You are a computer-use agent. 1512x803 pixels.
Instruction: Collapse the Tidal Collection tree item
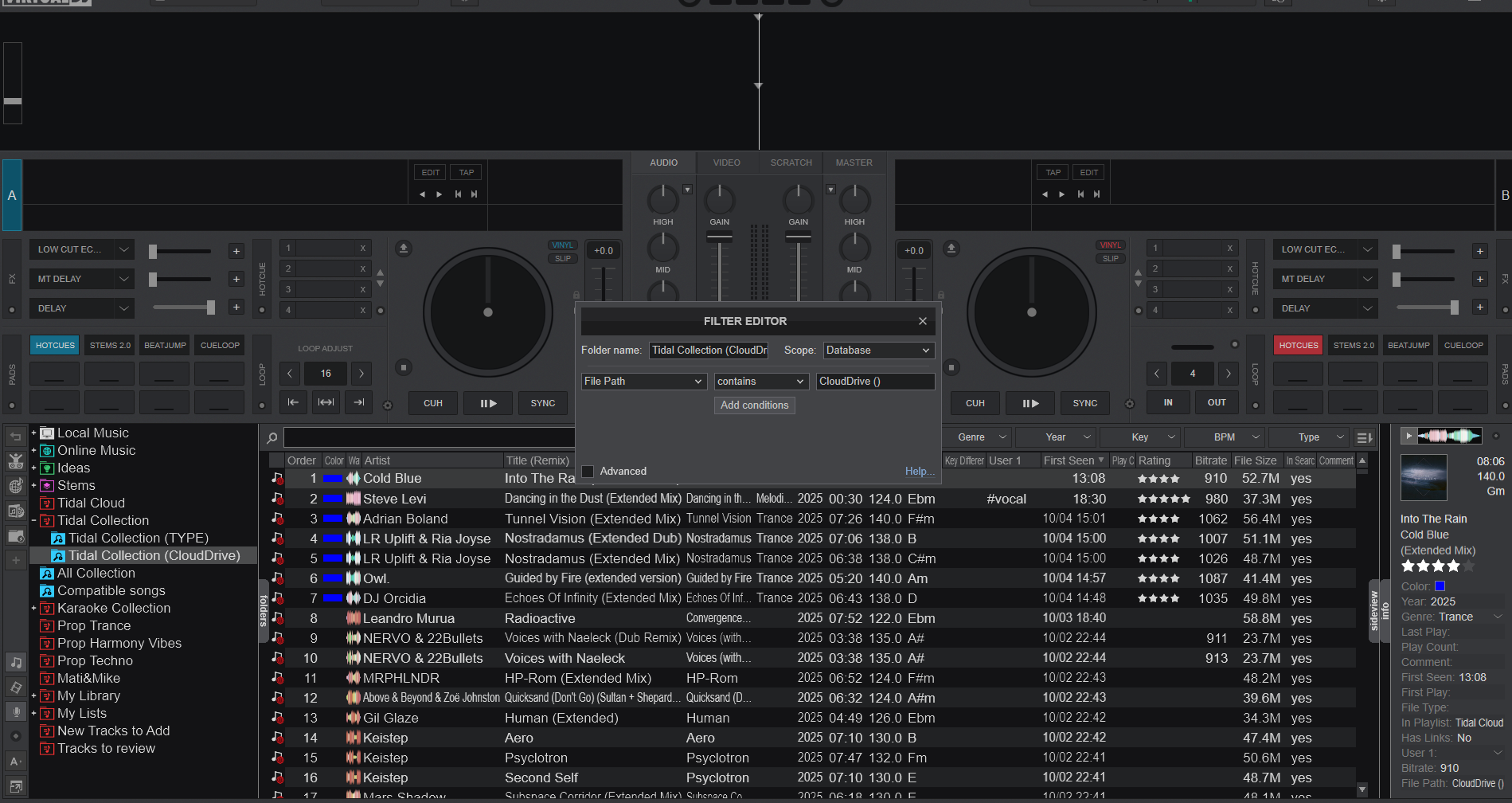(34, 520)
